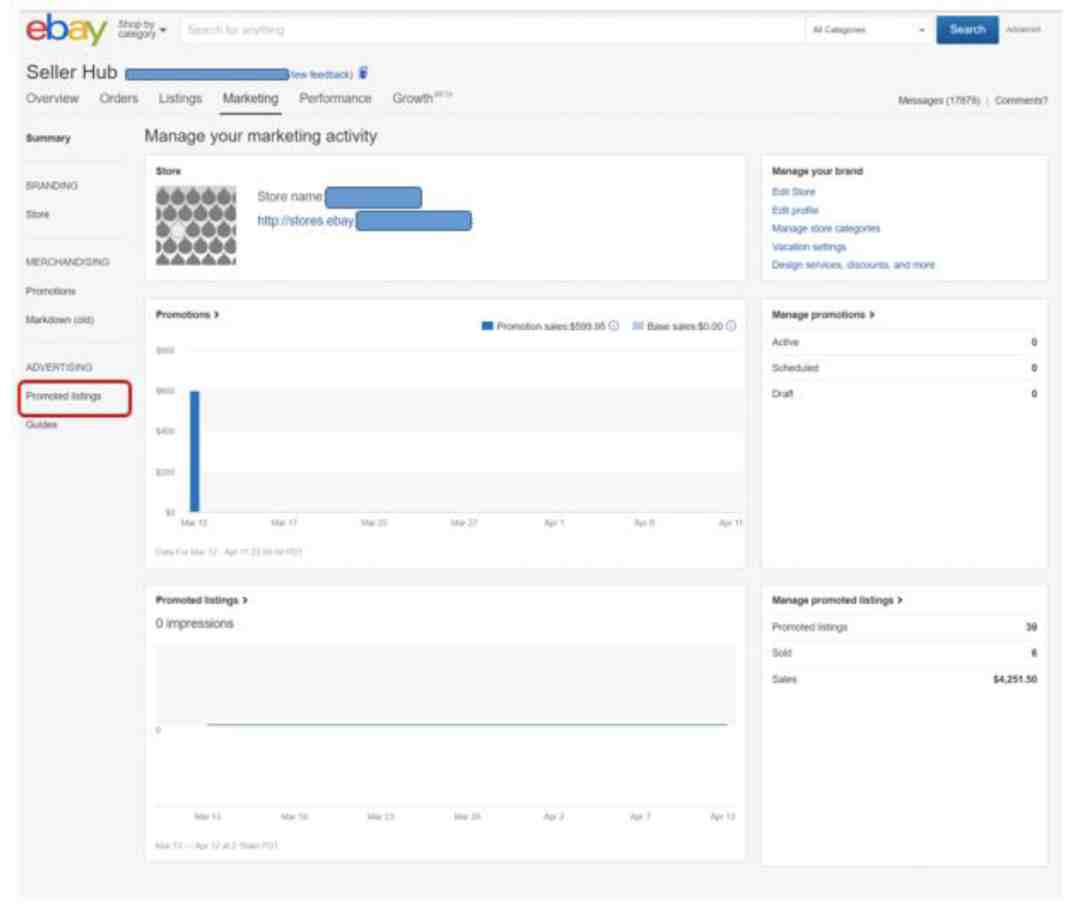Image resolution: width=1080 pixels, height=912 pixels.
Task: Select Promotions in the left sidebar
Action: 50,291
